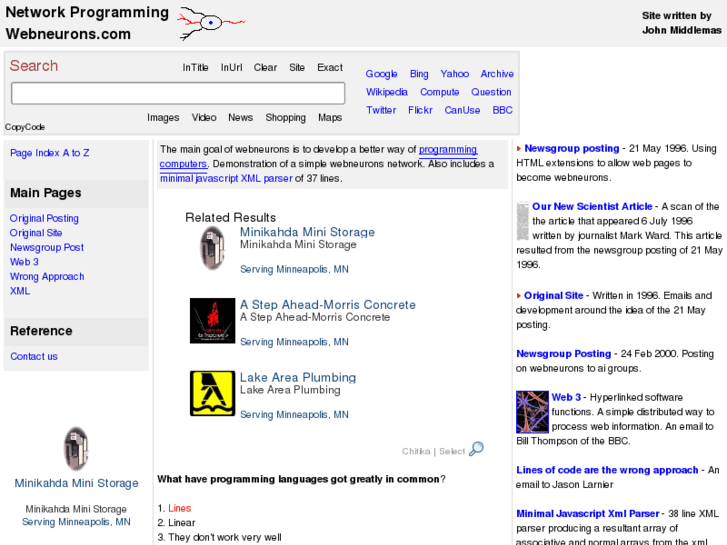Open 'minimal javascript XML parser' link
The height and width of the screenshot is (545, 727).
pyautogui.click(x=226, y=179)
